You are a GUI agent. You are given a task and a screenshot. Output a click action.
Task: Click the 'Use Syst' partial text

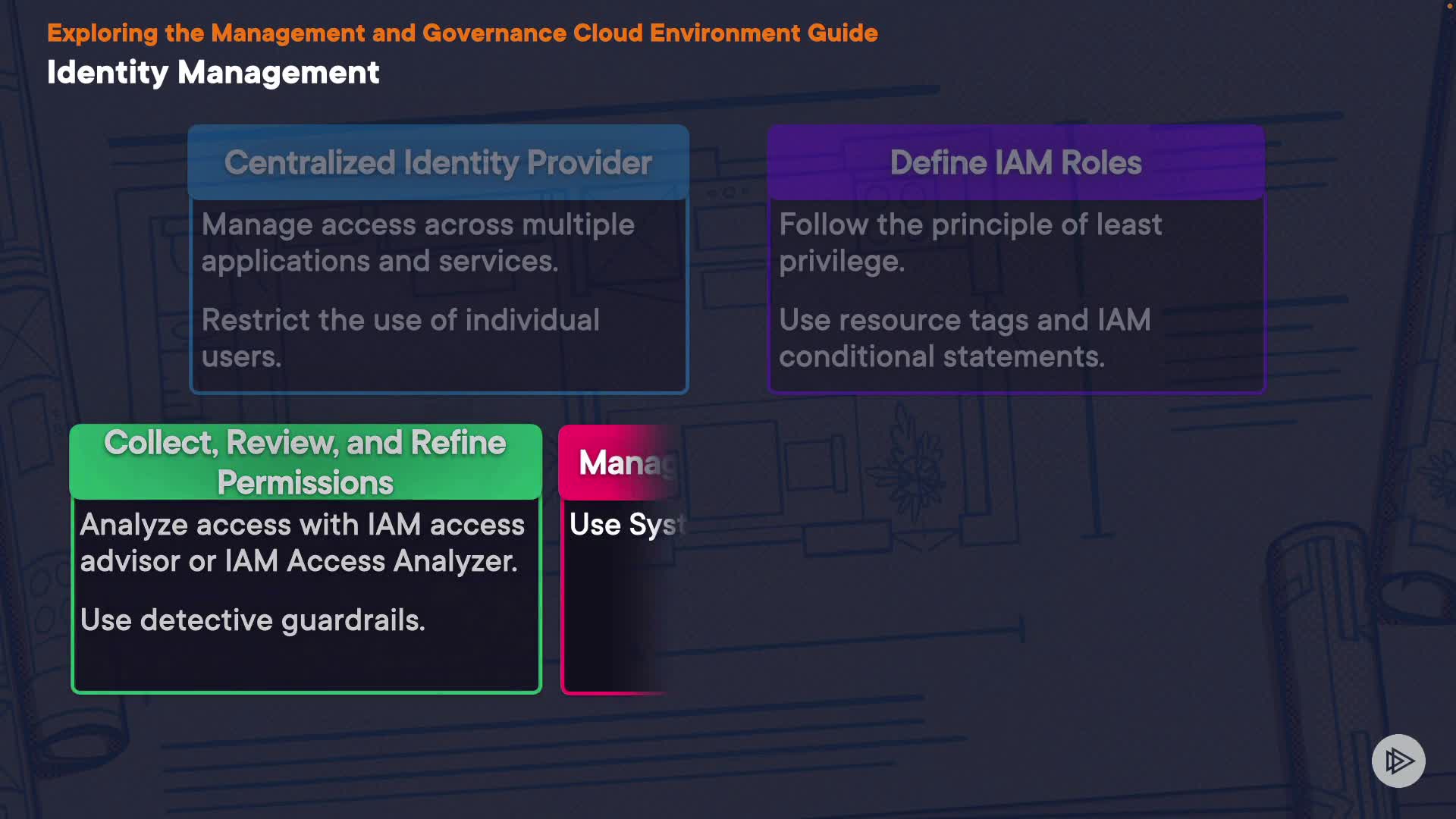(x=626, y=525)
